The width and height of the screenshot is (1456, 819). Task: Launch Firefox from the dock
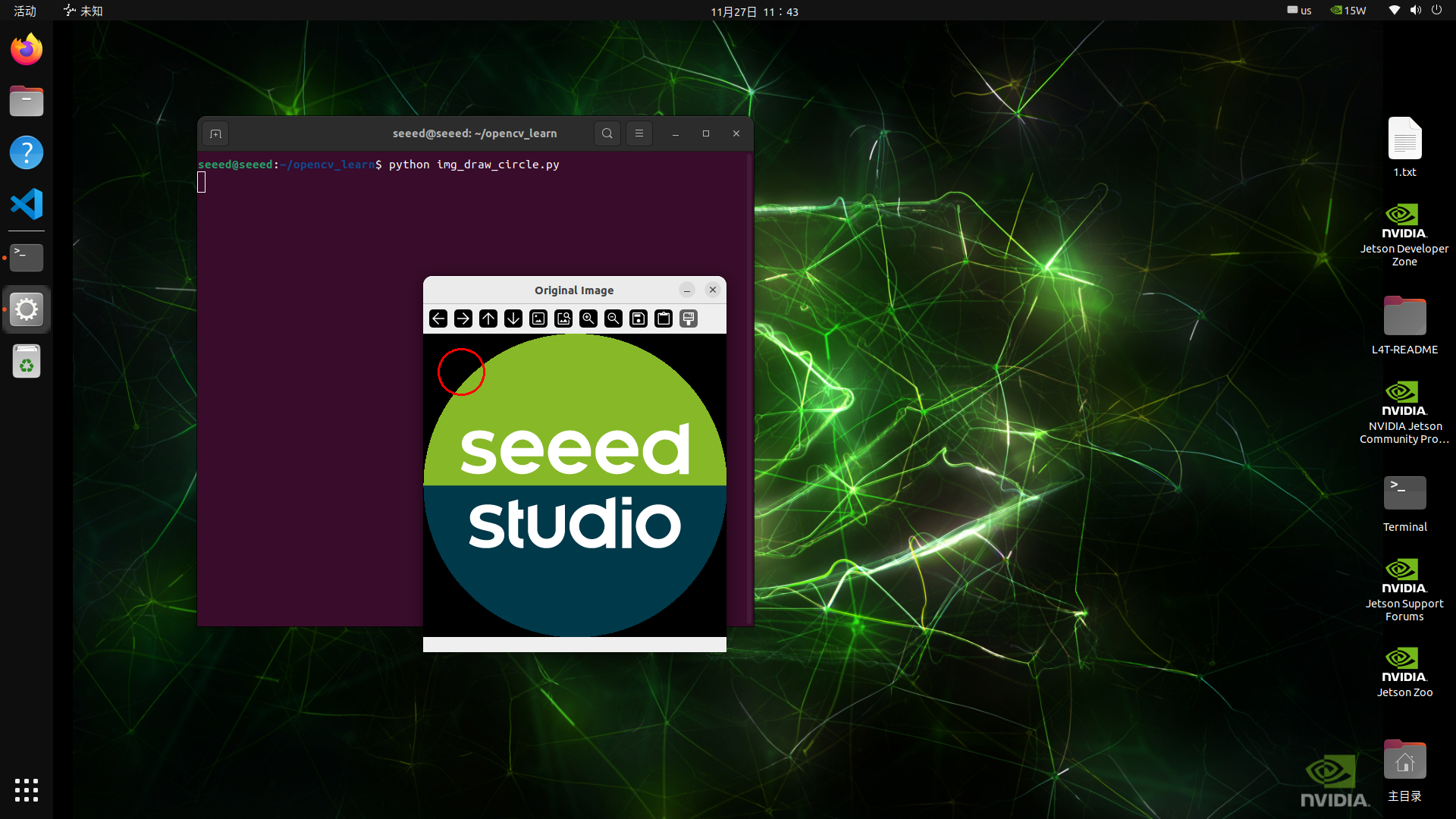pos(27,50)
